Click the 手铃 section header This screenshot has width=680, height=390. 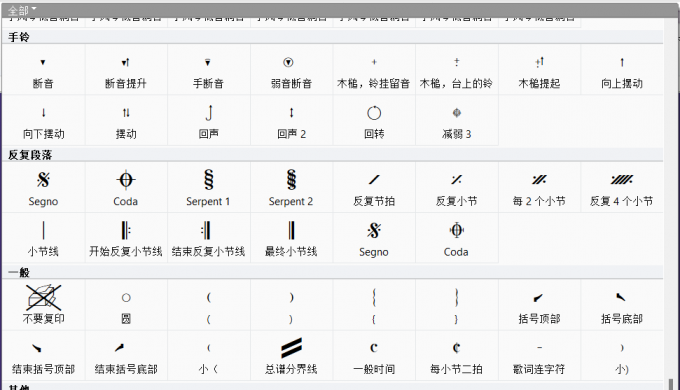point(332,37)
